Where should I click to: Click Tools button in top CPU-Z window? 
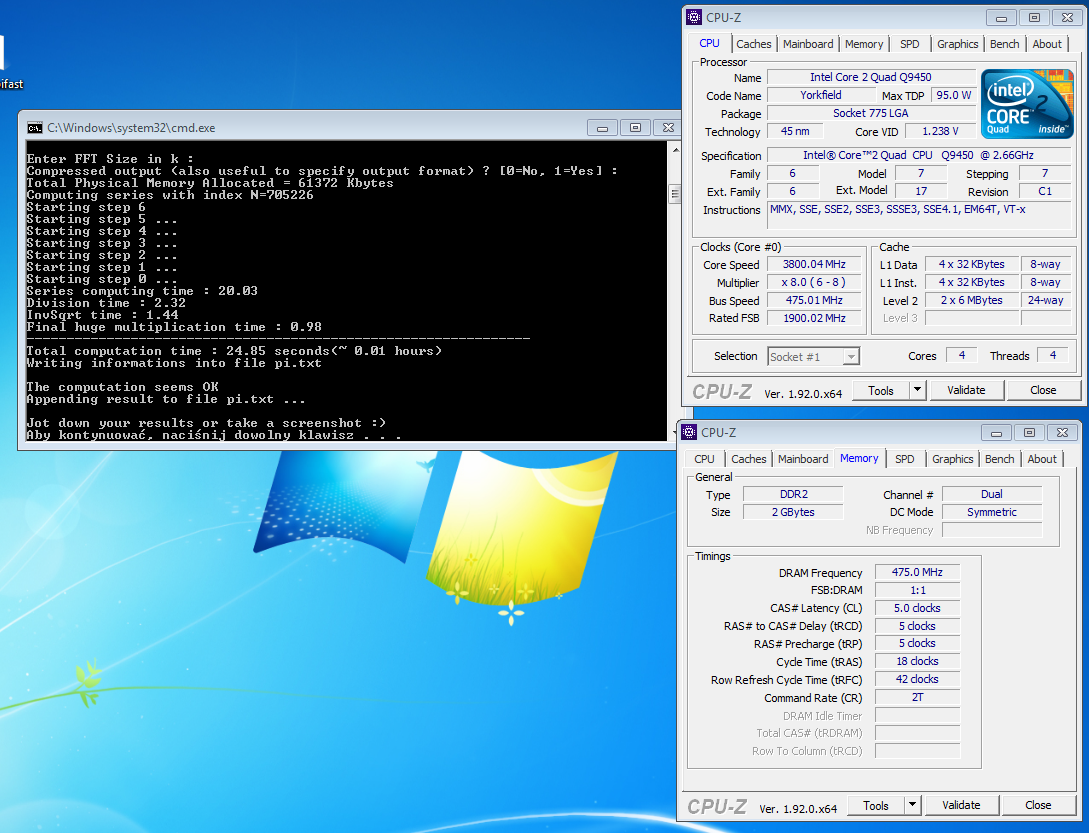coord(881,390)
